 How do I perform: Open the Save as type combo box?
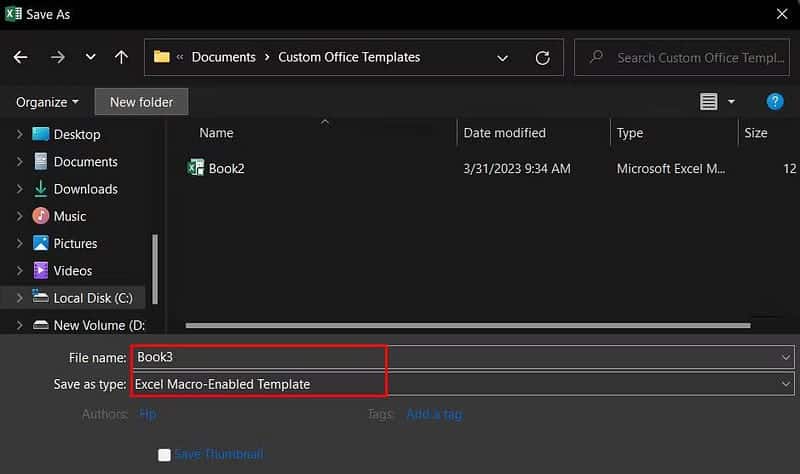tap(463, 384)
